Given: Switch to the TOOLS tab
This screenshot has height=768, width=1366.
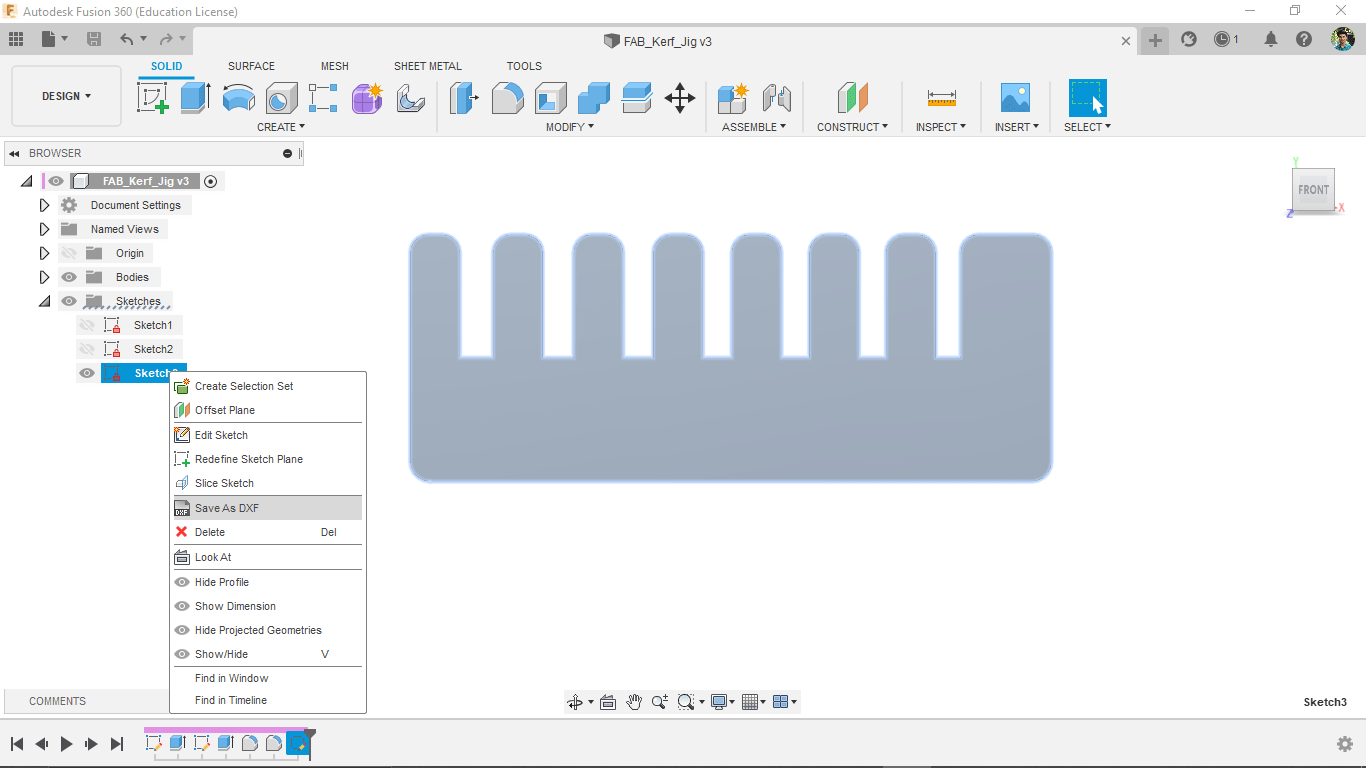Looking at the screenshot, I should coord(524,66).
